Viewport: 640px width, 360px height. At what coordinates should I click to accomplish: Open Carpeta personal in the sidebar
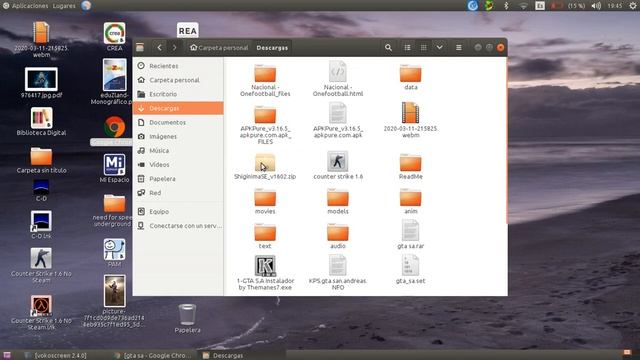pyautogui.click(x=178, y=80)
